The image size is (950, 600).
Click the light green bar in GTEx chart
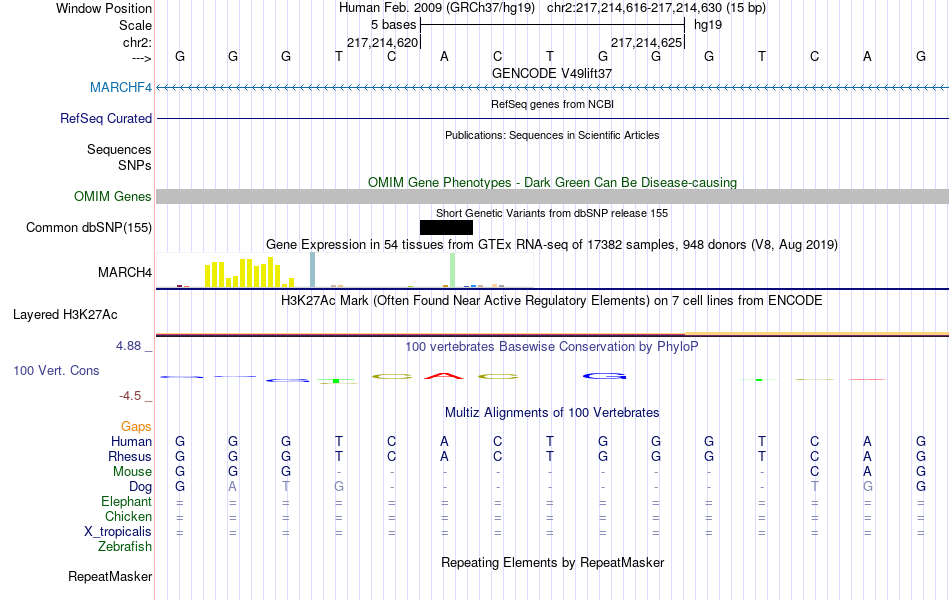click(453, 270)
